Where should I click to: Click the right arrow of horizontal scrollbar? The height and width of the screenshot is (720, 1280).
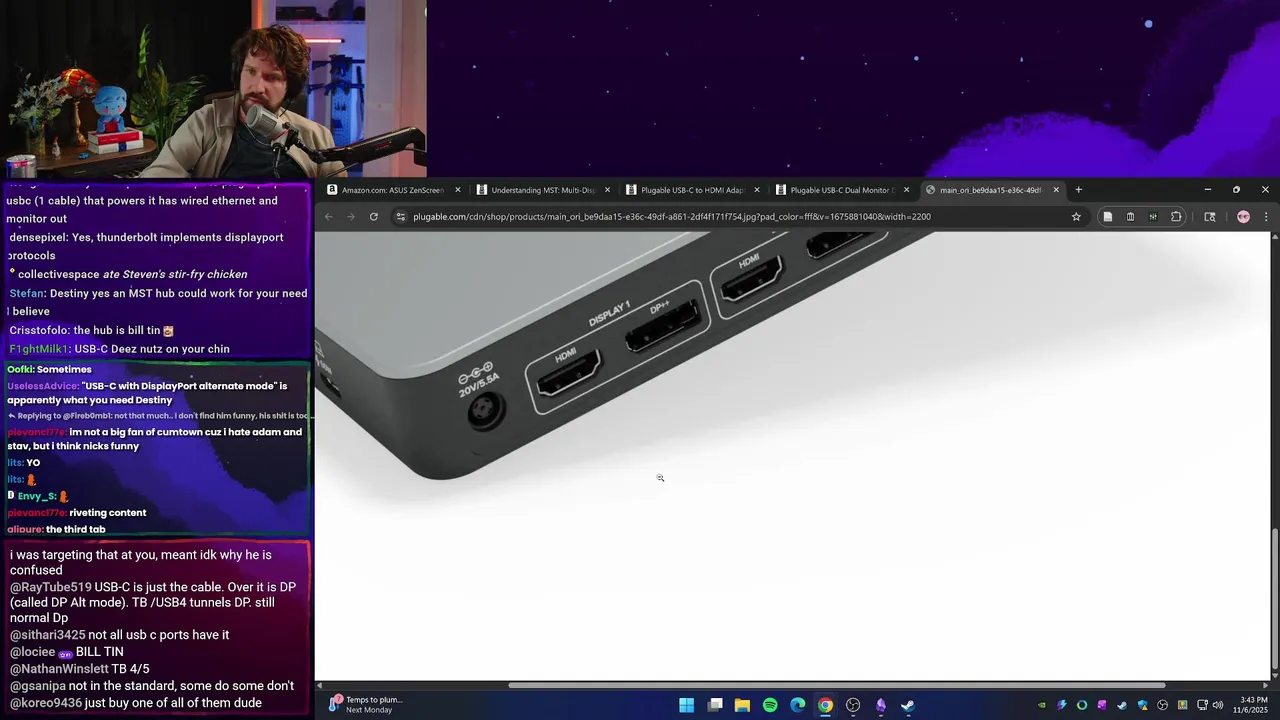coord(1264,685)
